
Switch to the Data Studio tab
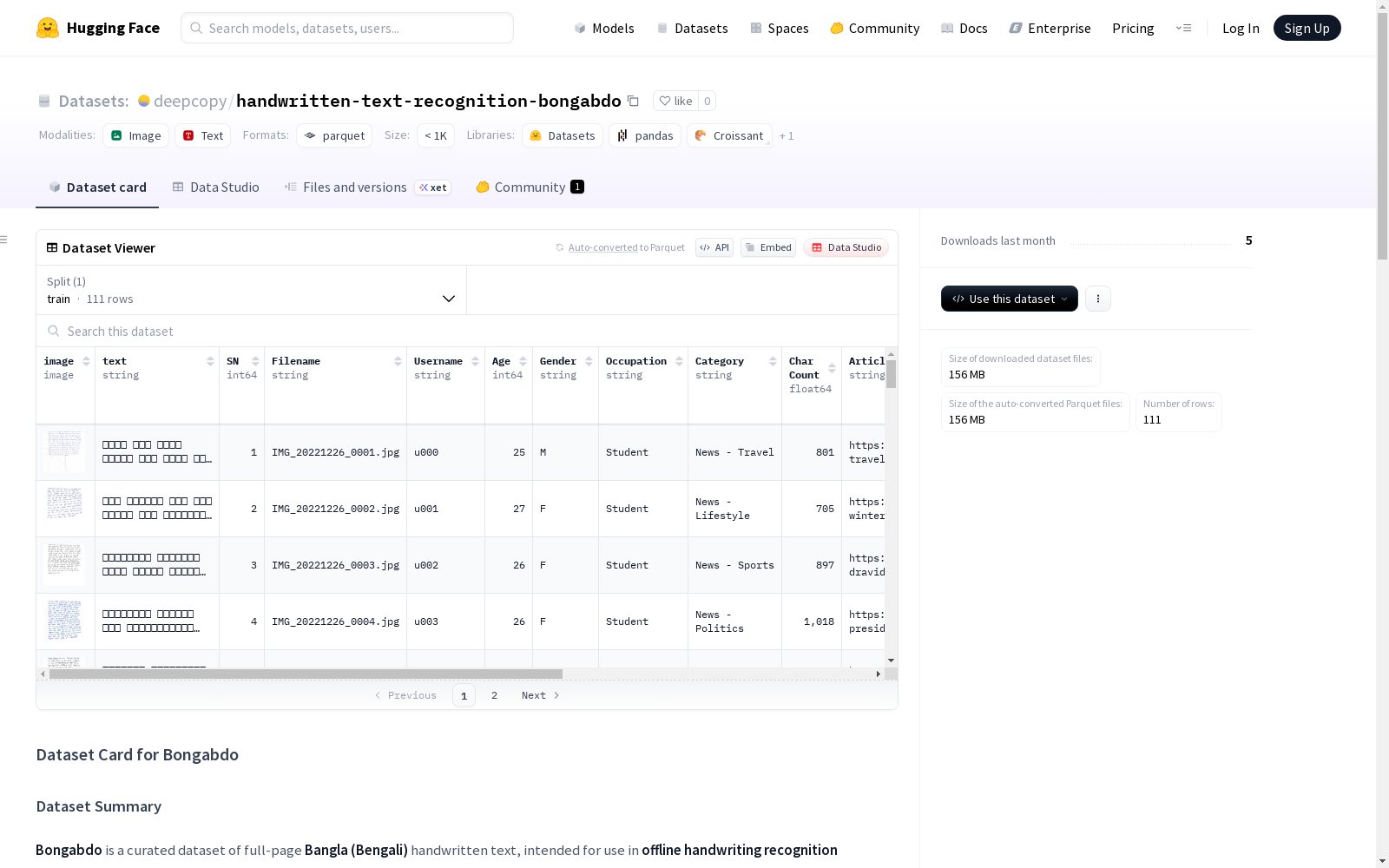point(216,187)
